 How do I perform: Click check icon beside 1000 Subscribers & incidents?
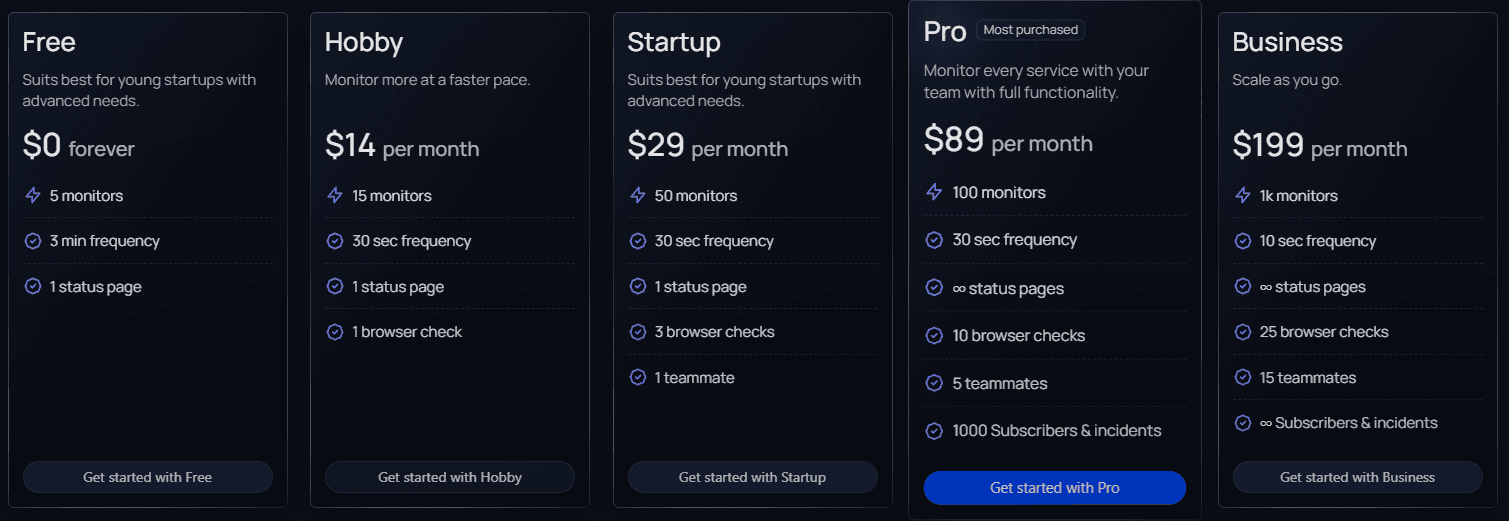[934, 431]
